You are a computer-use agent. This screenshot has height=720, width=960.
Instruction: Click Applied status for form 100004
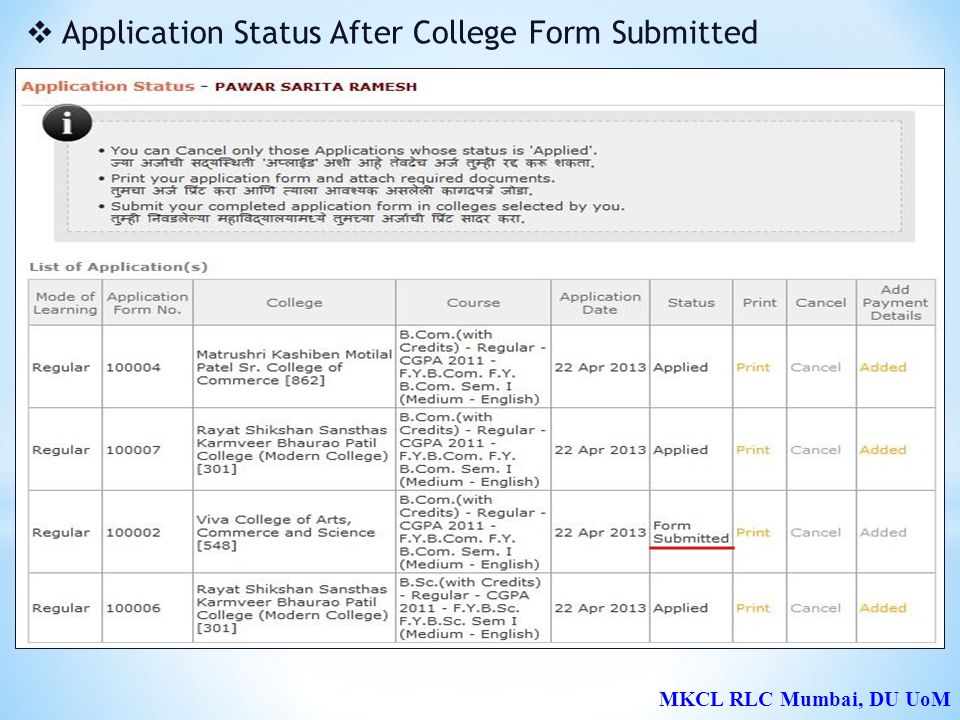pos(691,367)
